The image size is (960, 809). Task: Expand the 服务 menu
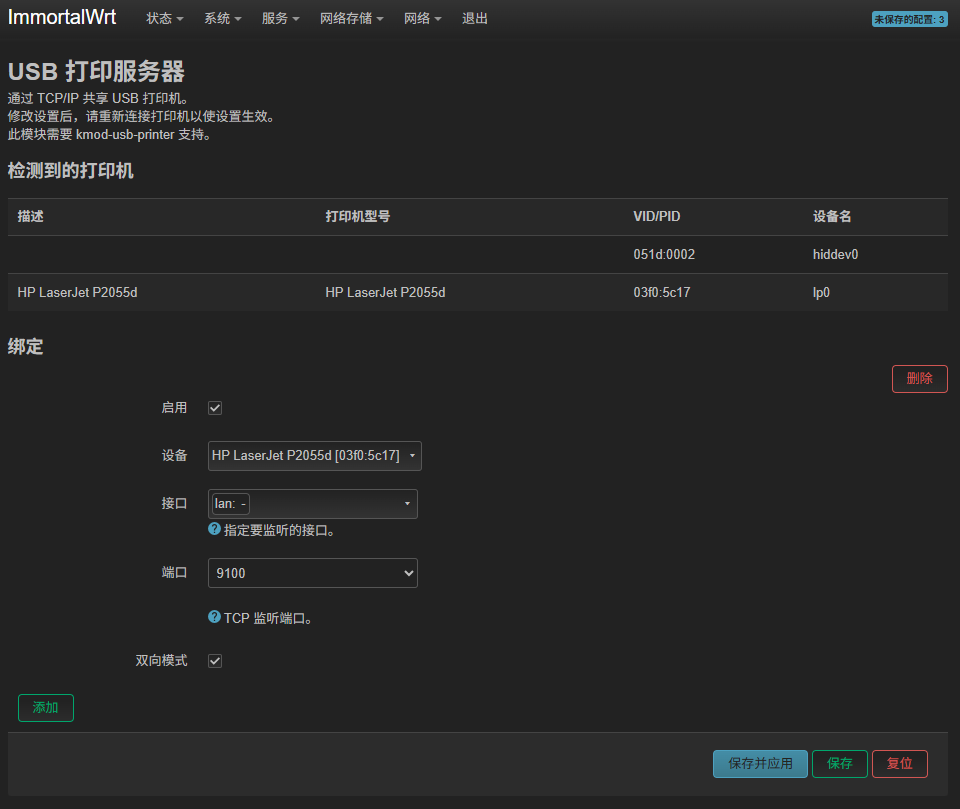pyautogui.click(x=280, y=19)
